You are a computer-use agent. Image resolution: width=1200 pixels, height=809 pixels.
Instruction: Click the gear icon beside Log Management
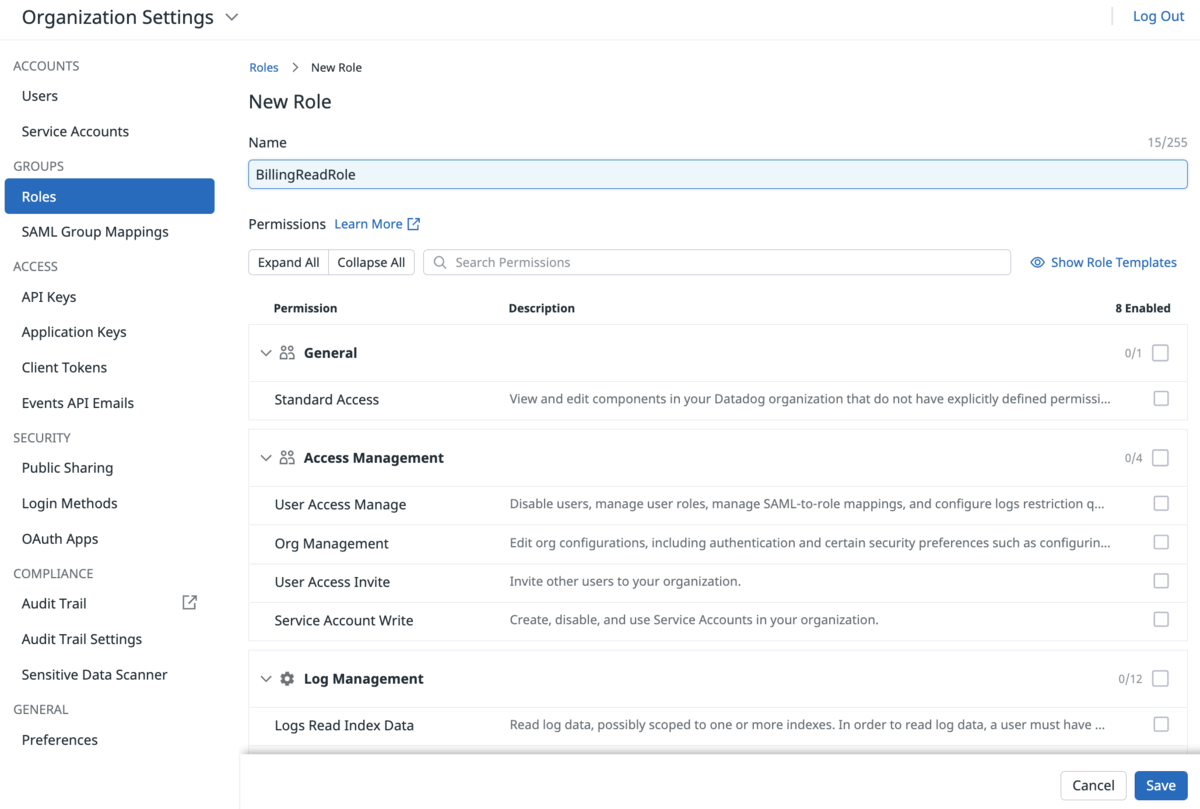pos(287,679)
